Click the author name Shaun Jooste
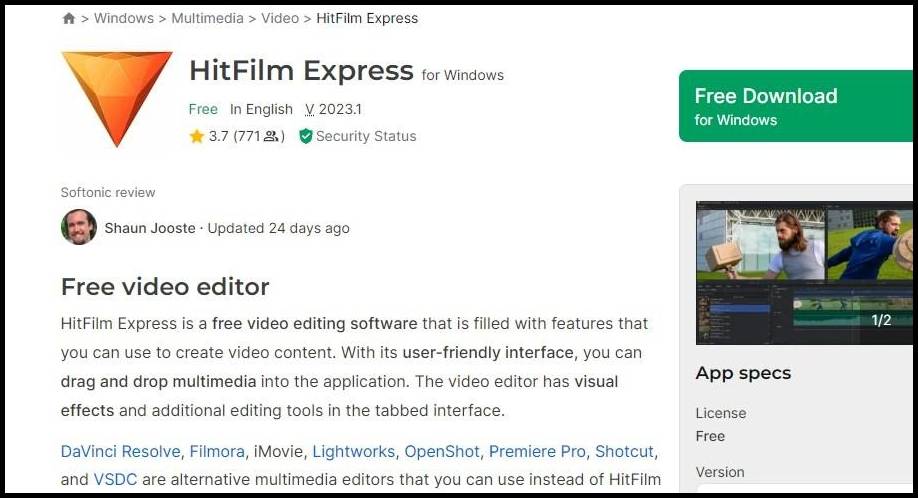This screenshot has width=918, height=498. pyautogui.click(x=150, y=228)
